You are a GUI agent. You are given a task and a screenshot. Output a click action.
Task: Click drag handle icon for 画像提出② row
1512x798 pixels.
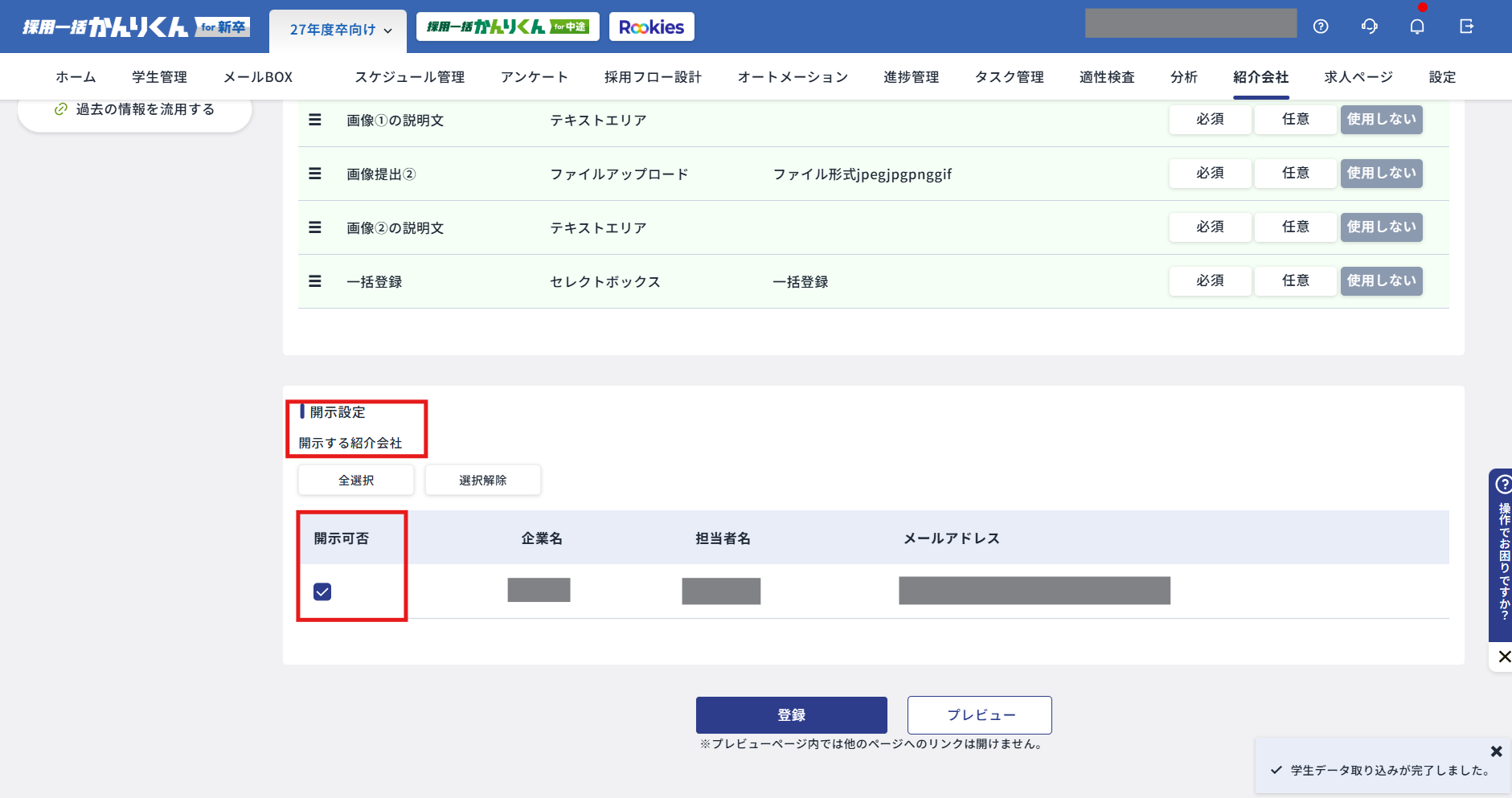point(315,174)
